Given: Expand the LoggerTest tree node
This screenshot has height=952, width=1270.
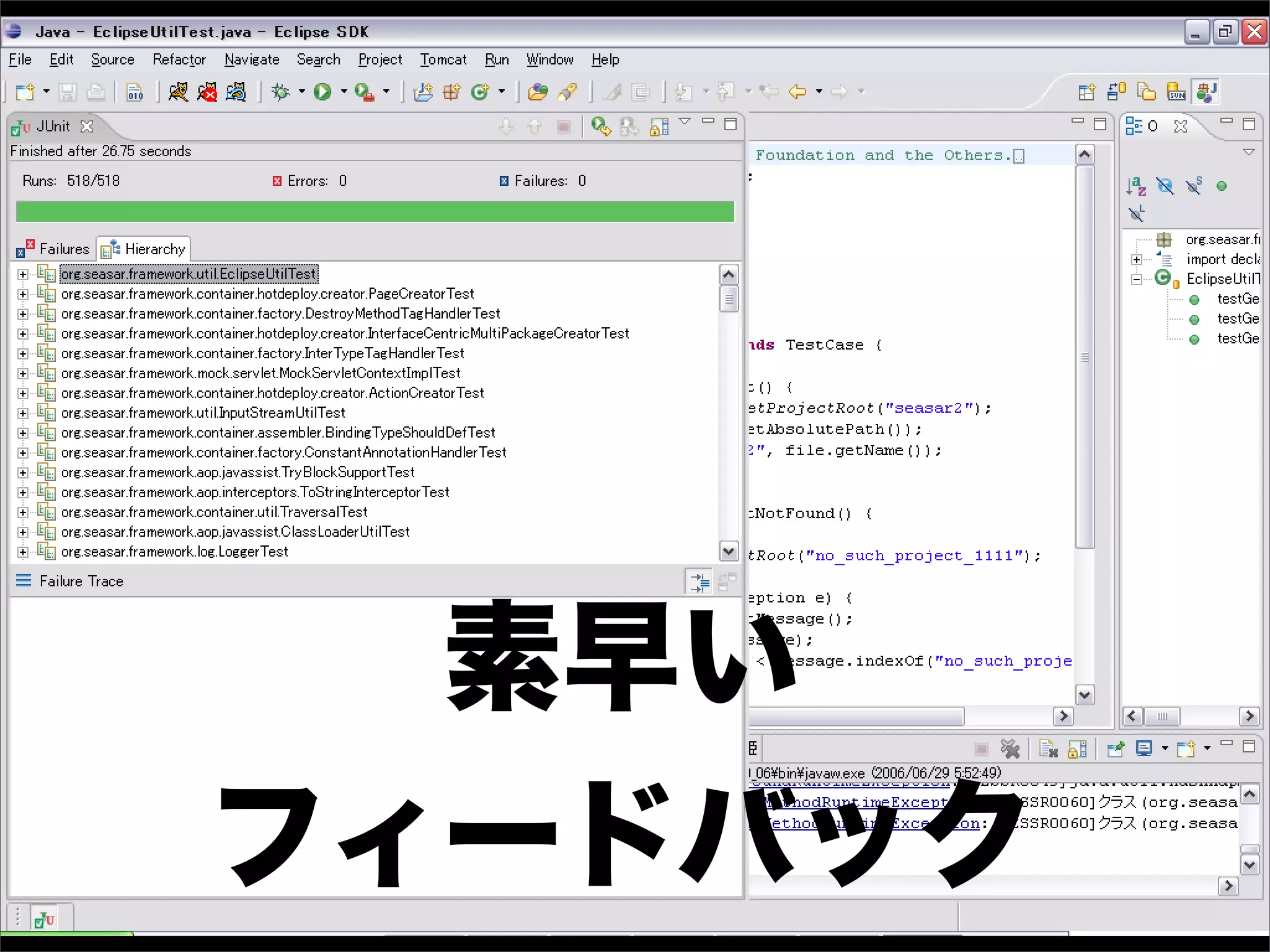Looking at the screenshot, I should tap(23, 552).
